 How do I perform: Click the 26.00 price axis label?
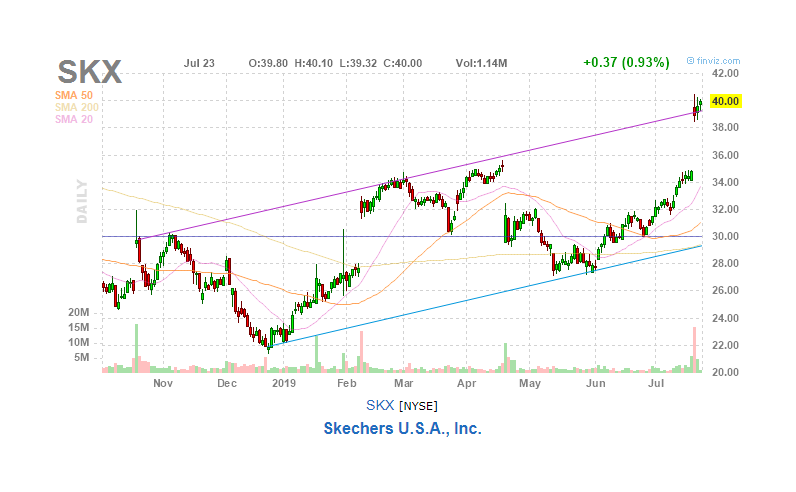pos(725,290)
